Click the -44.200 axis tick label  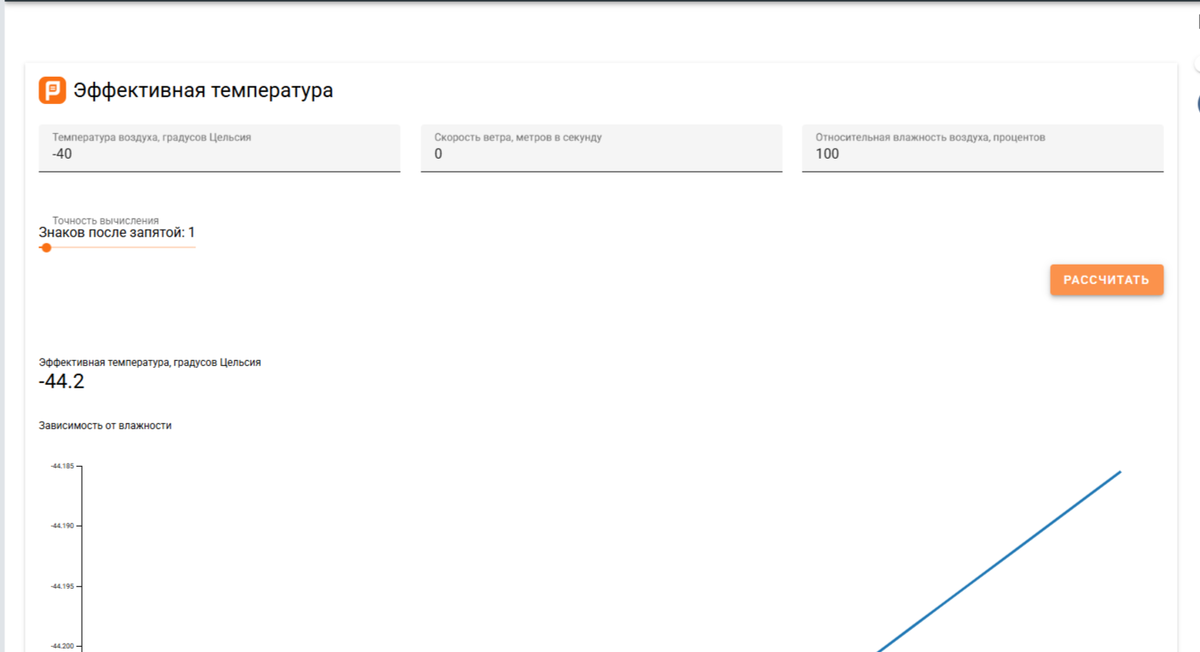(x=62, y=646)
